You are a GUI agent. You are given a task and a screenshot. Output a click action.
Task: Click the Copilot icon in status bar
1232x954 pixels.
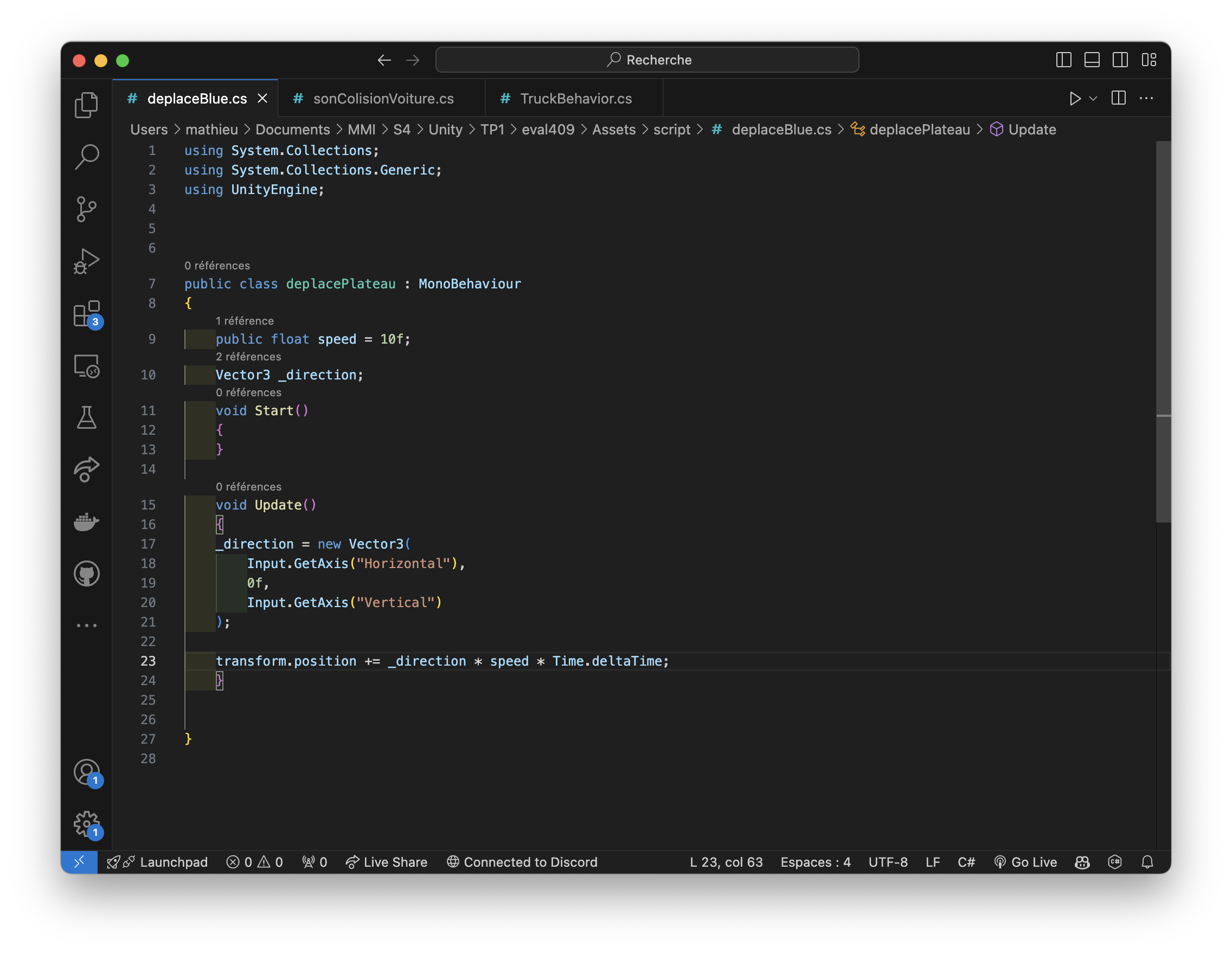[1082, 862]
